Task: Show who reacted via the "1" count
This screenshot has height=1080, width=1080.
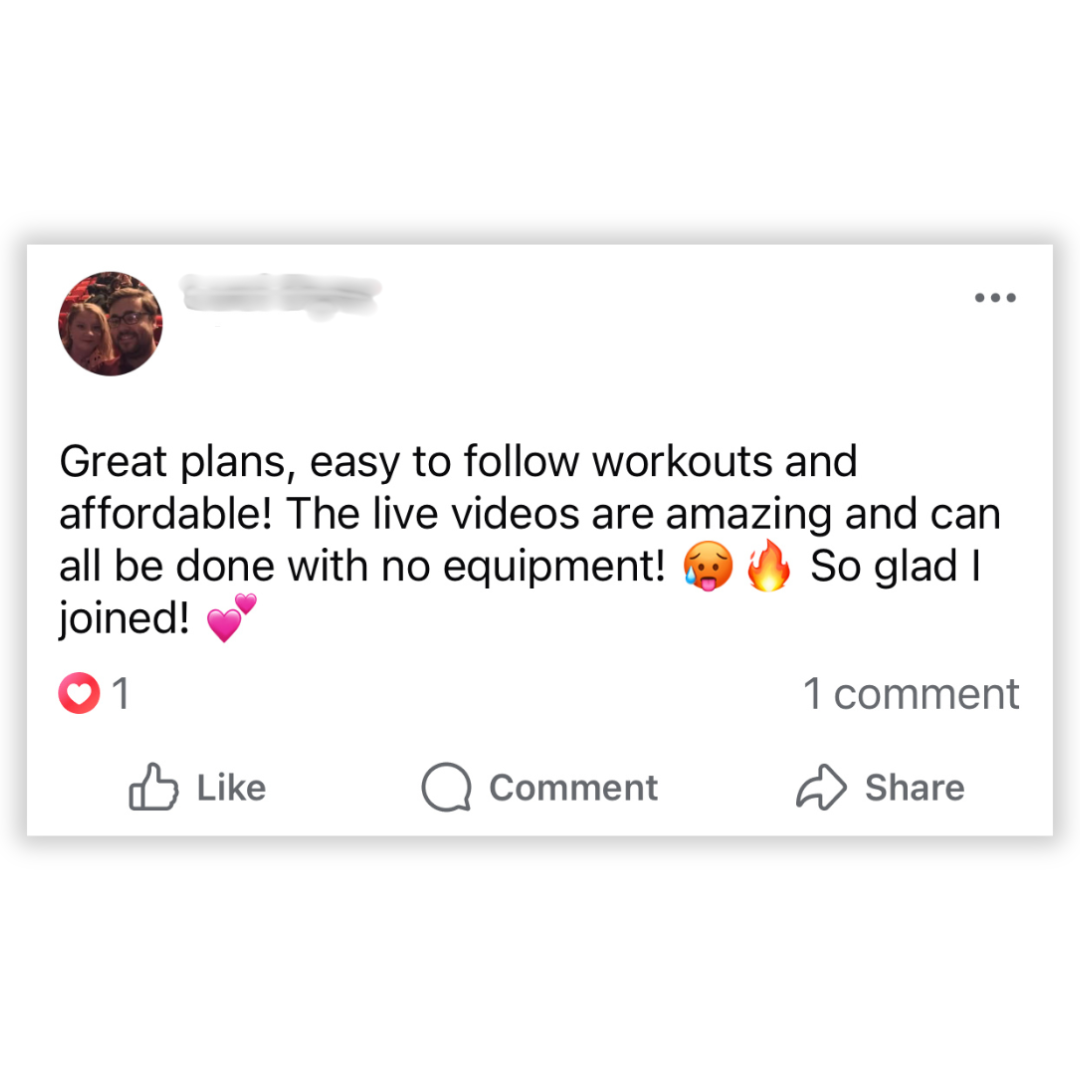Action: click(x=121, y=693)
